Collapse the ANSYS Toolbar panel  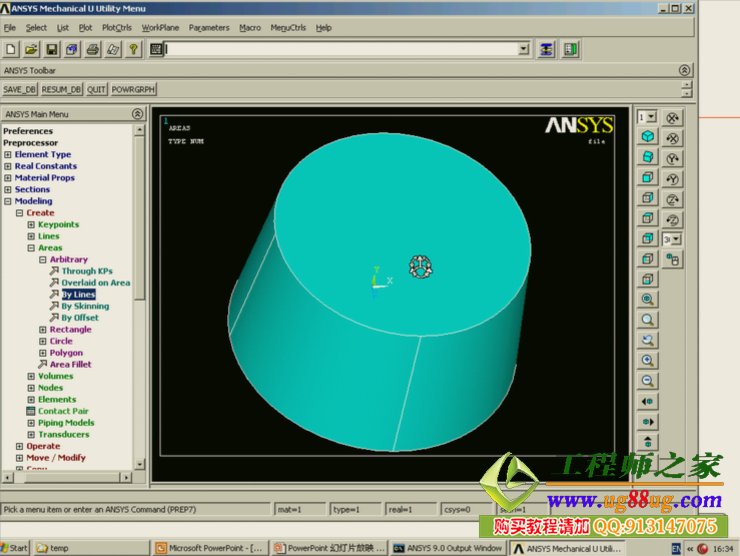pyautogui.click(x=684, y=70)
